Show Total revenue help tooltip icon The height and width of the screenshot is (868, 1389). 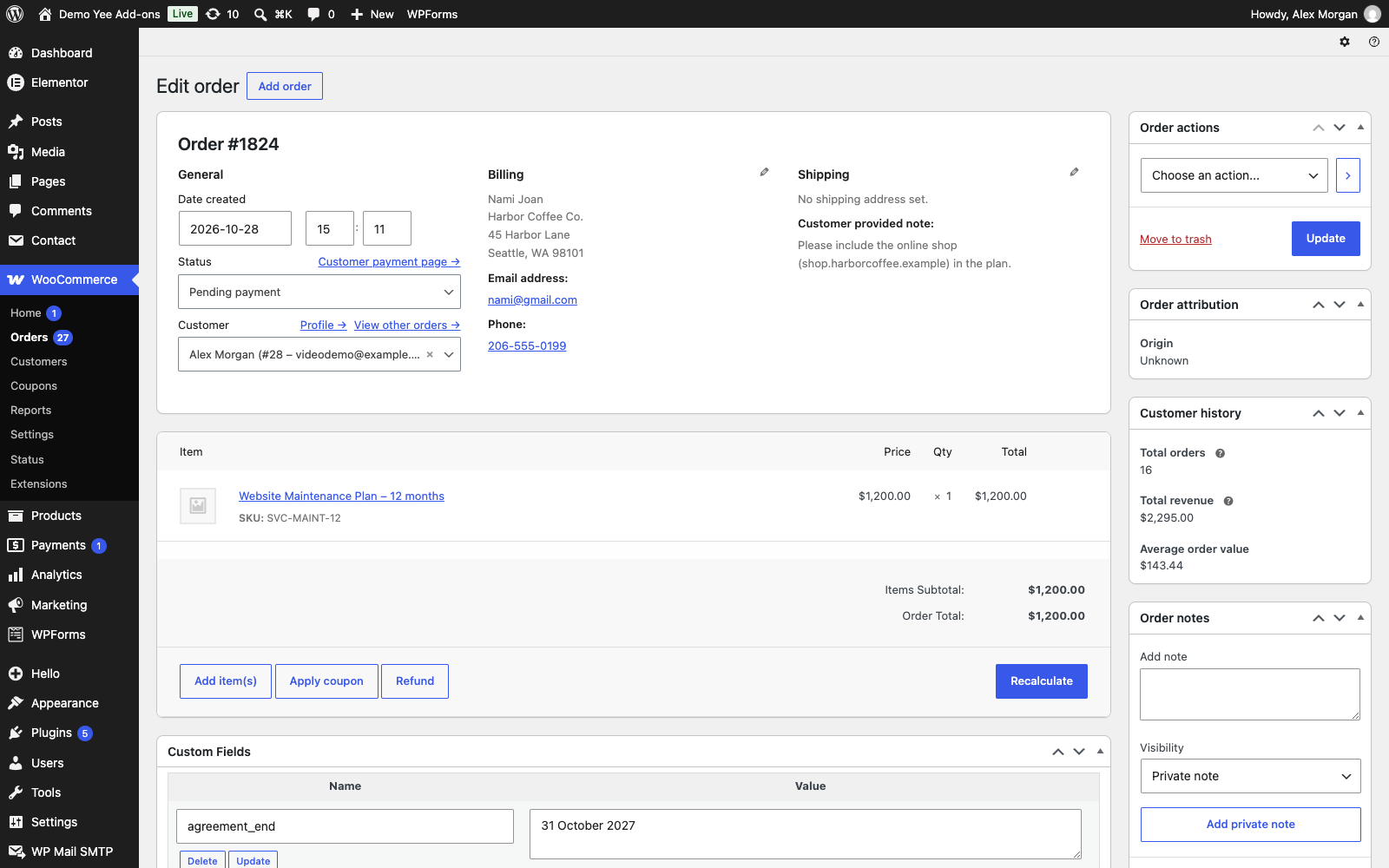(x=1228, y=501)
